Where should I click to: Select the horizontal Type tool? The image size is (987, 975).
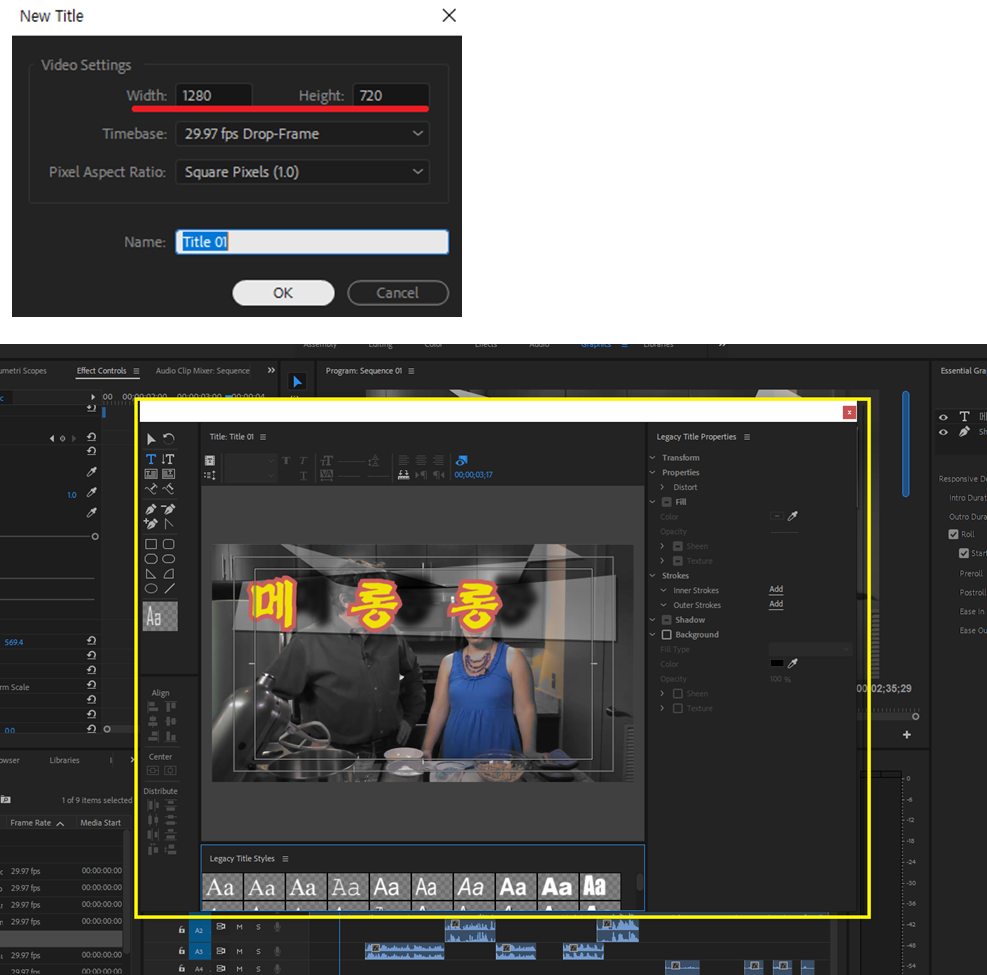pyautogui.click(x=151, y=459)
